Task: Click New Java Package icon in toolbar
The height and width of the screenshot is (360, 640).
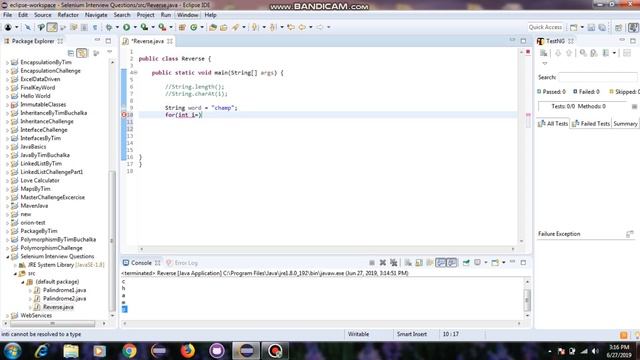Action: [182, 27]
